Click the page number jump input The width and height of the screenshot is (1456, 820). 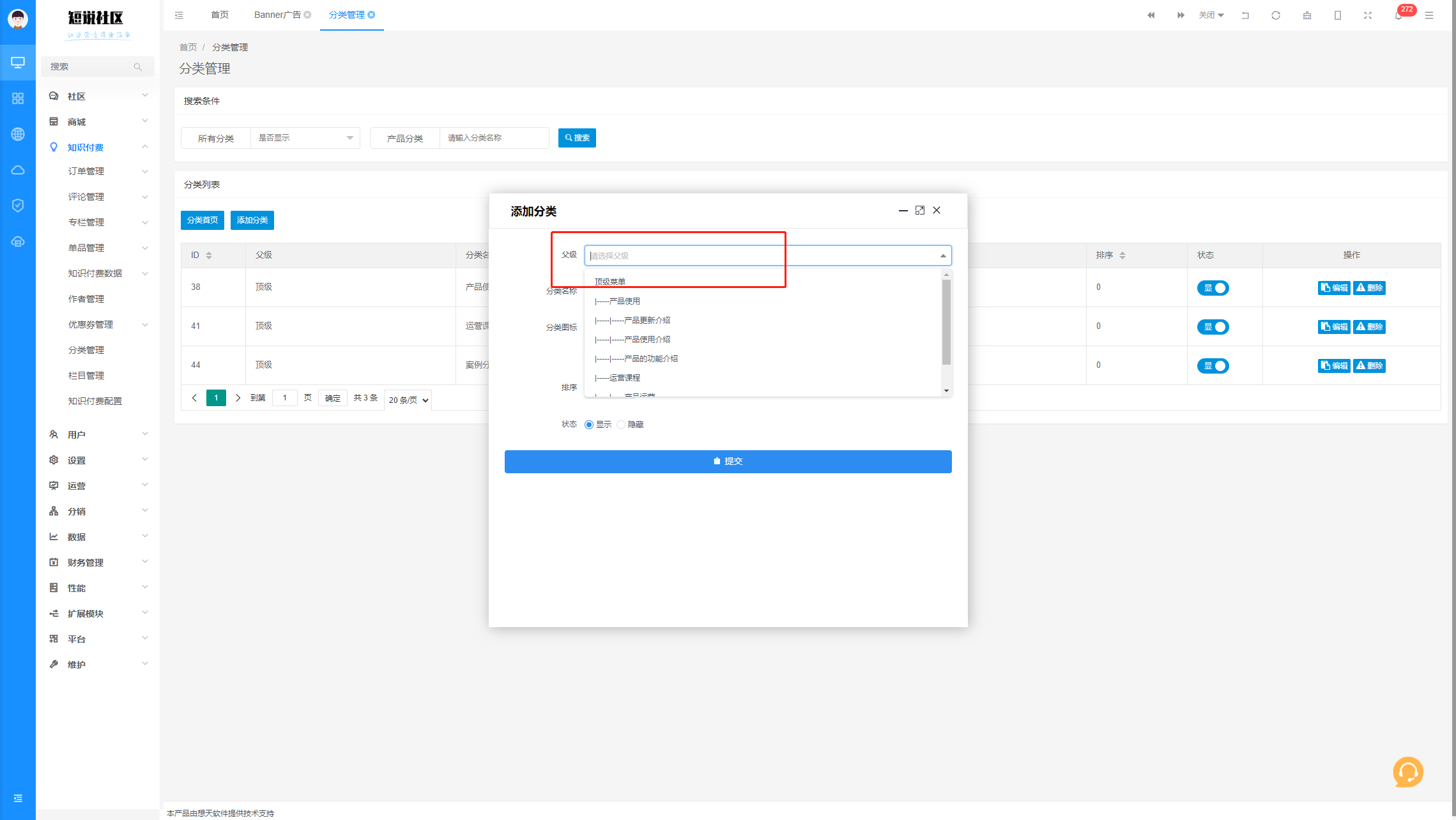point(285,399)
